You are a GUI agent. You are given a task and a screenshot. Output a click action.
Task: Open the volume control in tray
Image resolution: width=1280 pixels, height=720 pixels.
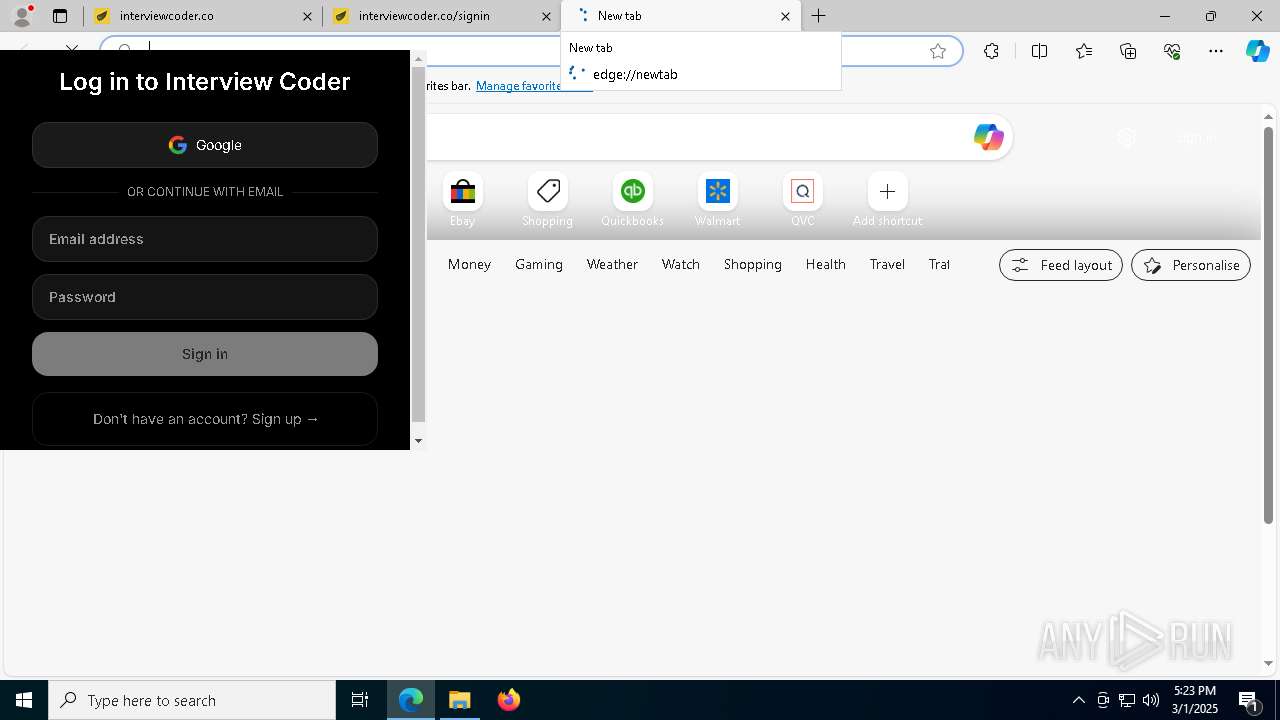coord(1151,700)
